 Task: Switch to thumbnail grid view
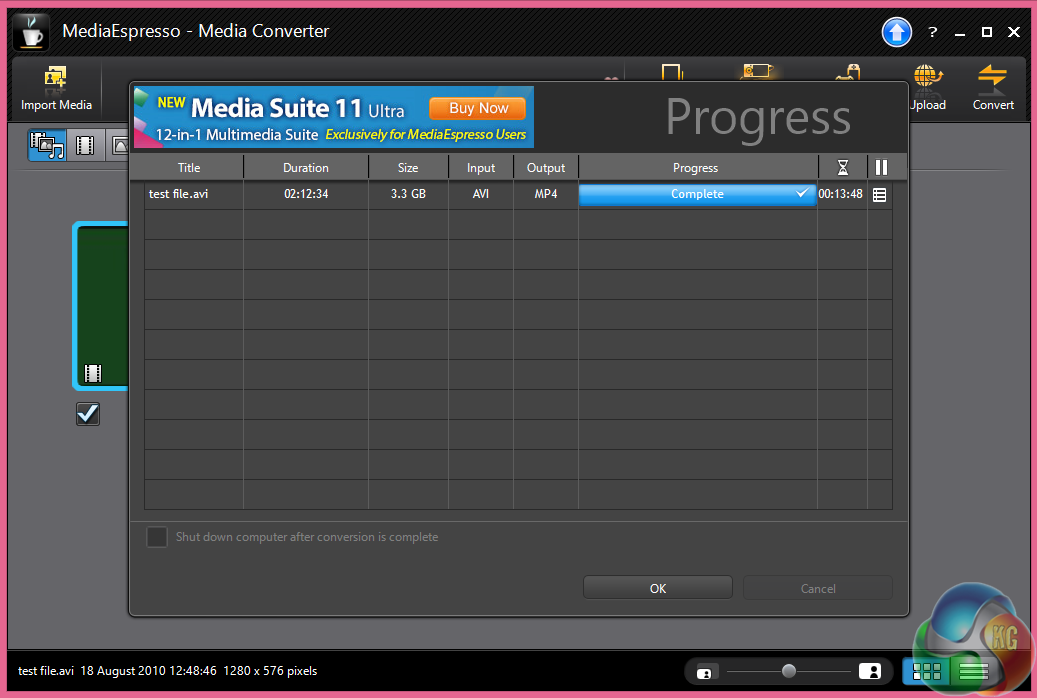[x=926, y=672]
